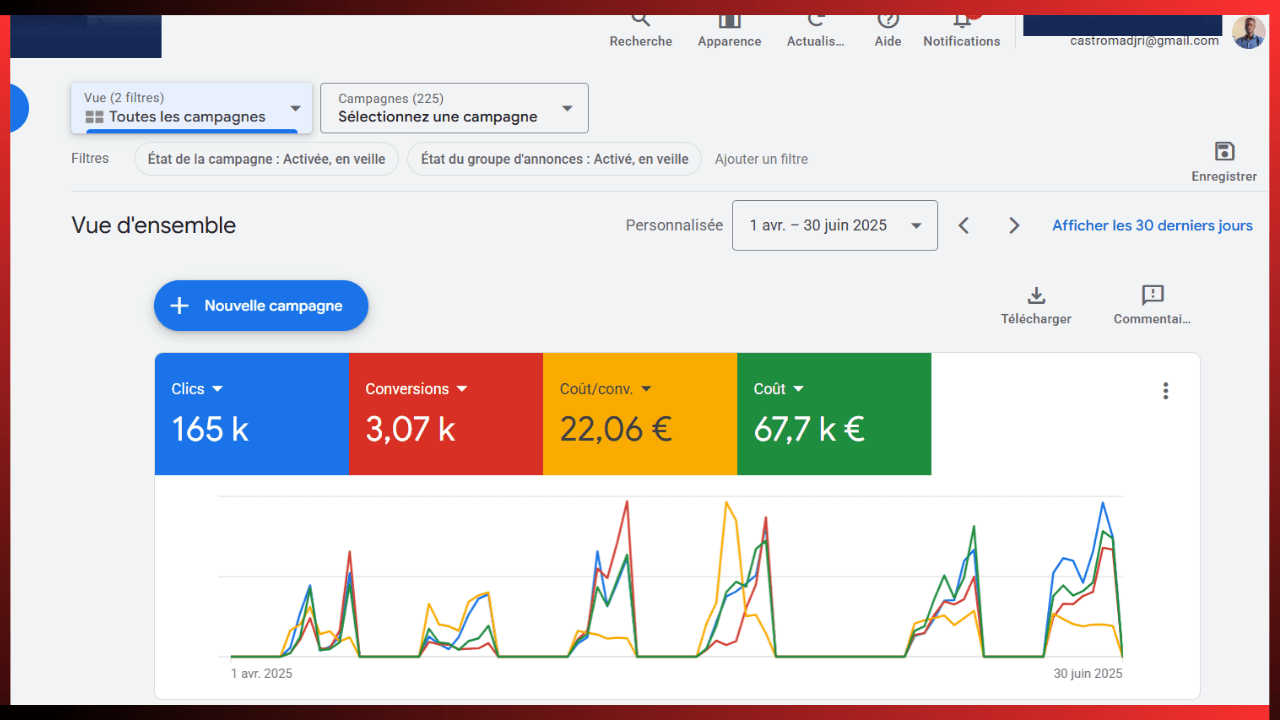Click the 1 avr. 2025 chart axis label

point(262,673)
